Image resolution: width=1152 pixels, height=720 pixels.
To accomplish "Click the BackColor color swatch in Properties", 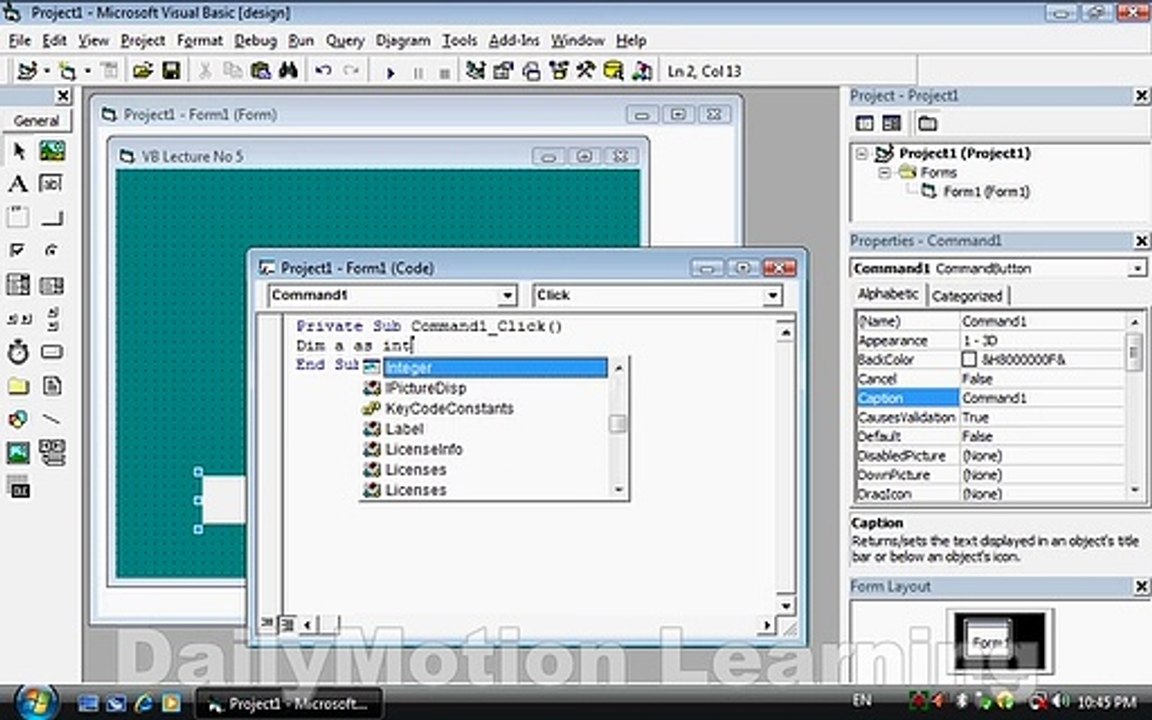I will (x=969, y=359).
